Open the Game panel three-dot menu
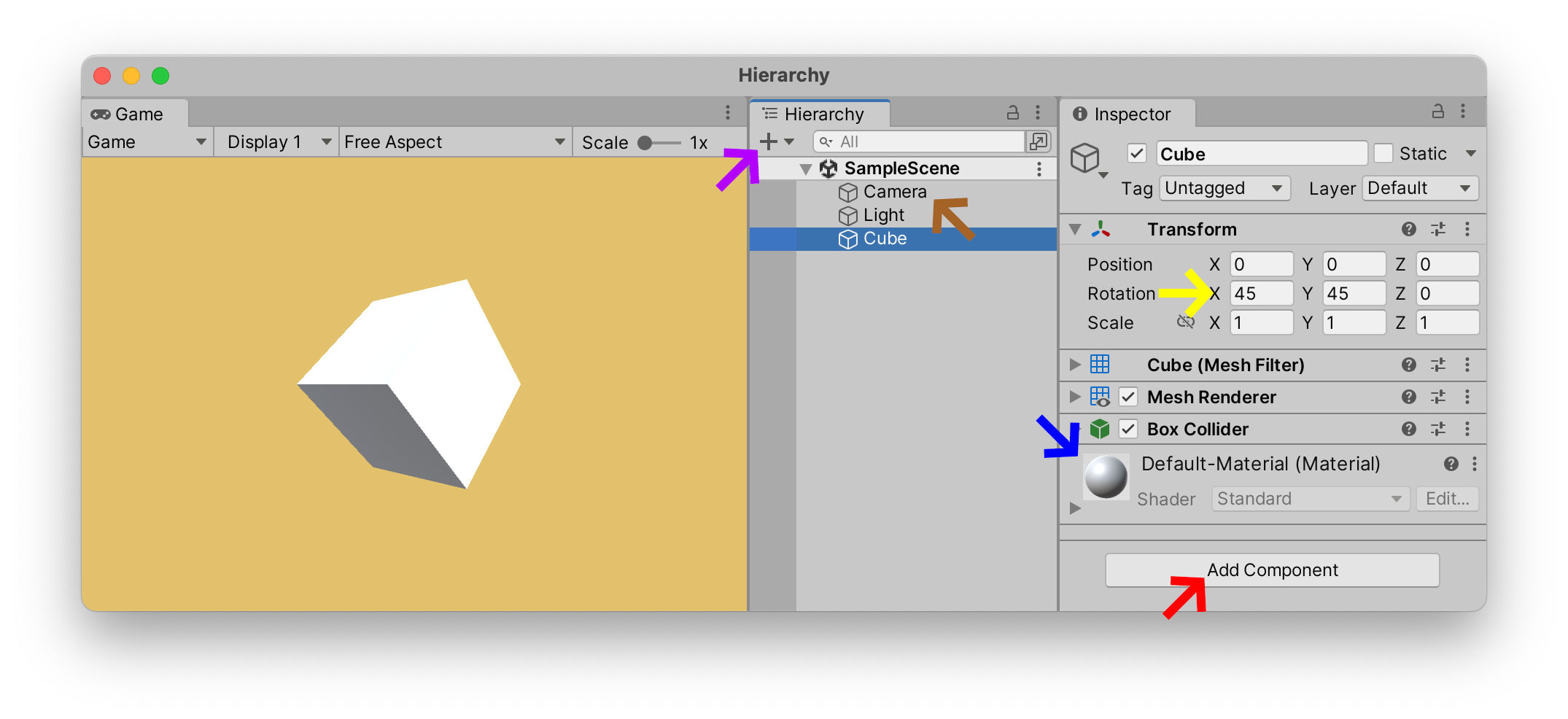This screenshot has height=719, width=1568. [x=727, y=112]
